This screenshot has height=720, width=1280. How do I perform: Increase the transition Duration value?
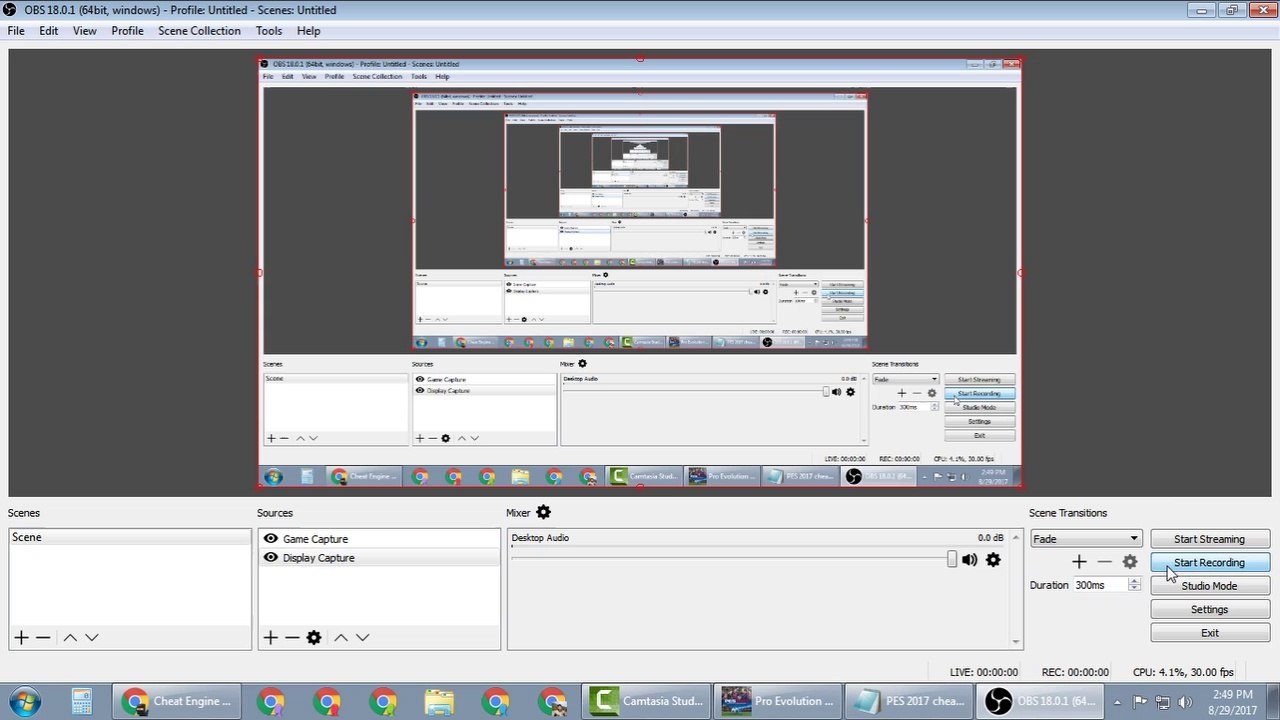click(x=1134, y=582)
